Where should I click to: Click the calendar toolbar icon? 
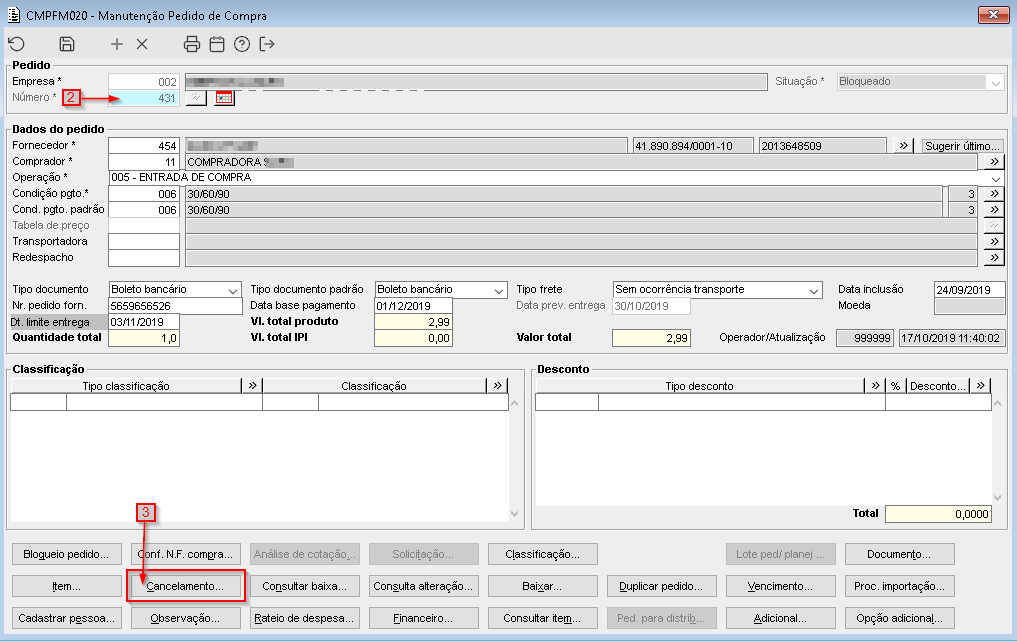click(x=217, y=44)
